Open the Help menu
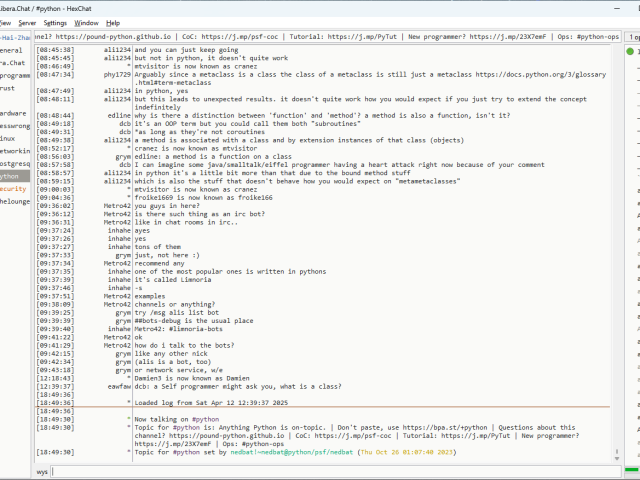Screen dimensions: 640x480 tap(113, 22)
